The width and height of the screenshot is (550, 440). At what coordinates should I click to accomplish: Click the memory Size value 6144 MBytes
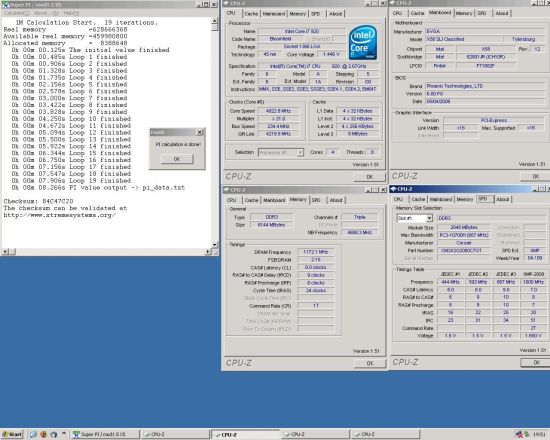(271, 225)
